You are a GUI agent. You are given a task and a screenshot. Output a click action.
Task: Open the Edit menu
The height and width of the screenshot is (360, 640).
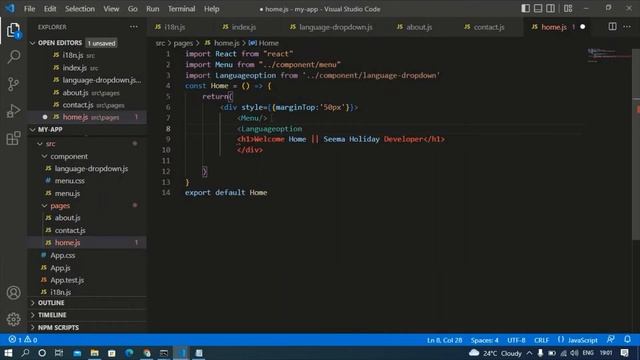pyautogui.click(x=50, y=9)
